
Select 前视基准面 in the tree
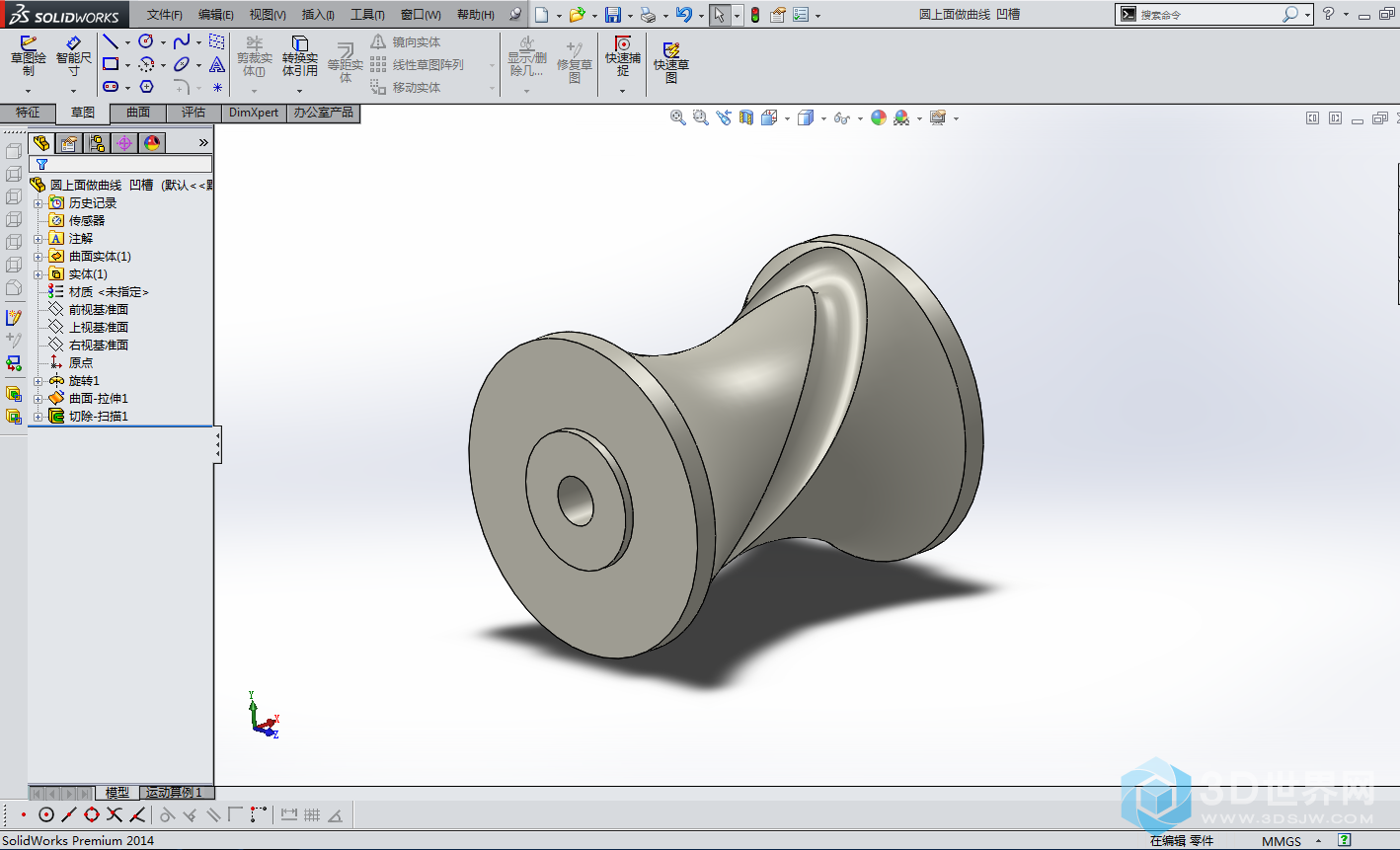pos(98,310)
